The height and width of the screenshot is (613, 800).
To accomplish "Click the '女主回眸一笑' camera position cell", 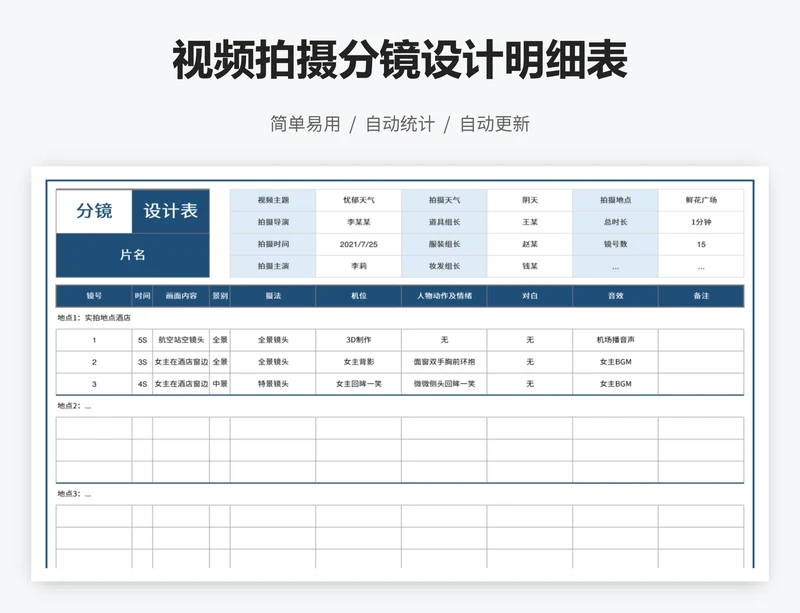I will [x=359, y=384].
